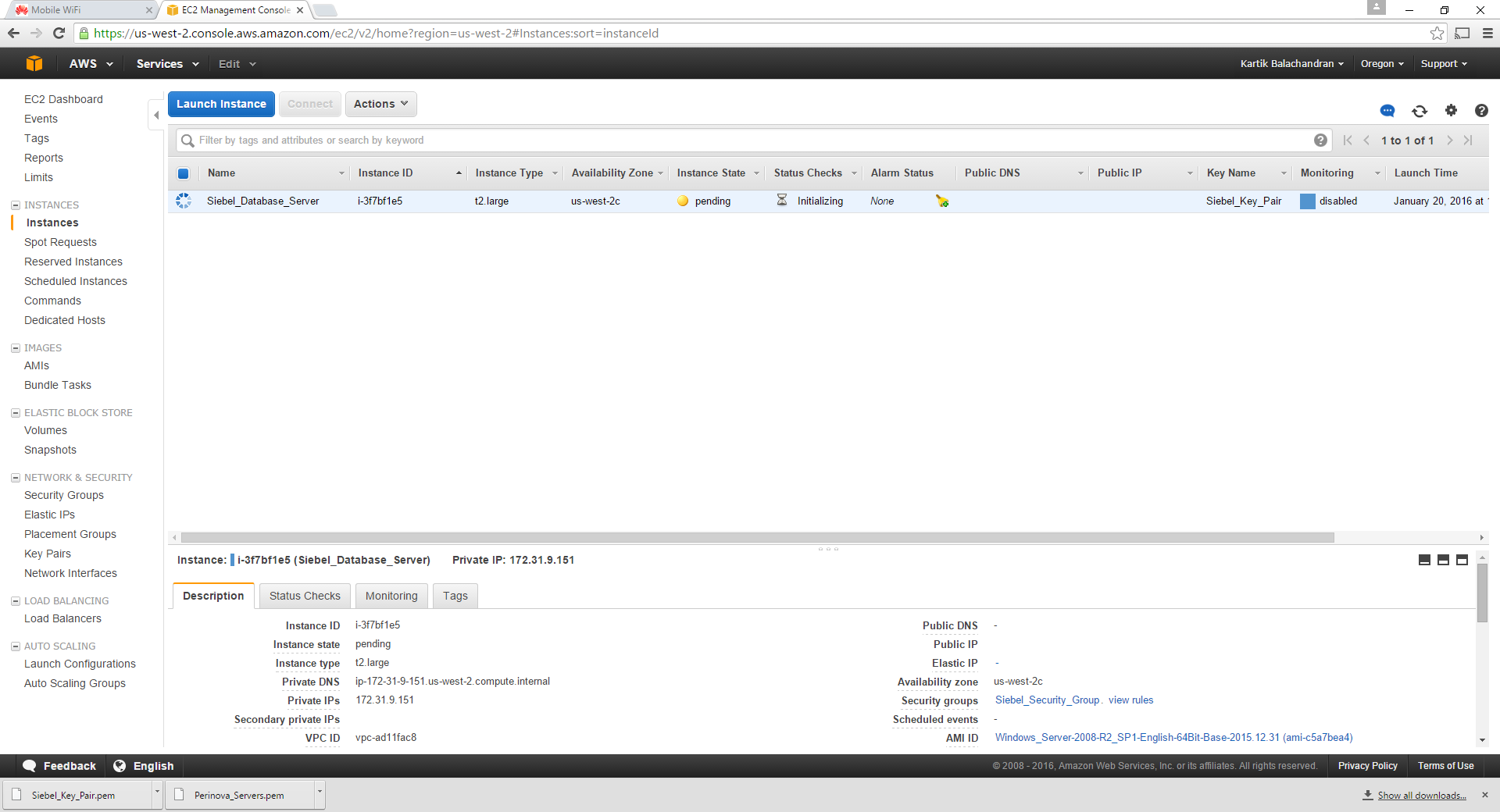Open the Support dropdown menu
This screenshot has height=812, width=1500.
coord(1444,64)
